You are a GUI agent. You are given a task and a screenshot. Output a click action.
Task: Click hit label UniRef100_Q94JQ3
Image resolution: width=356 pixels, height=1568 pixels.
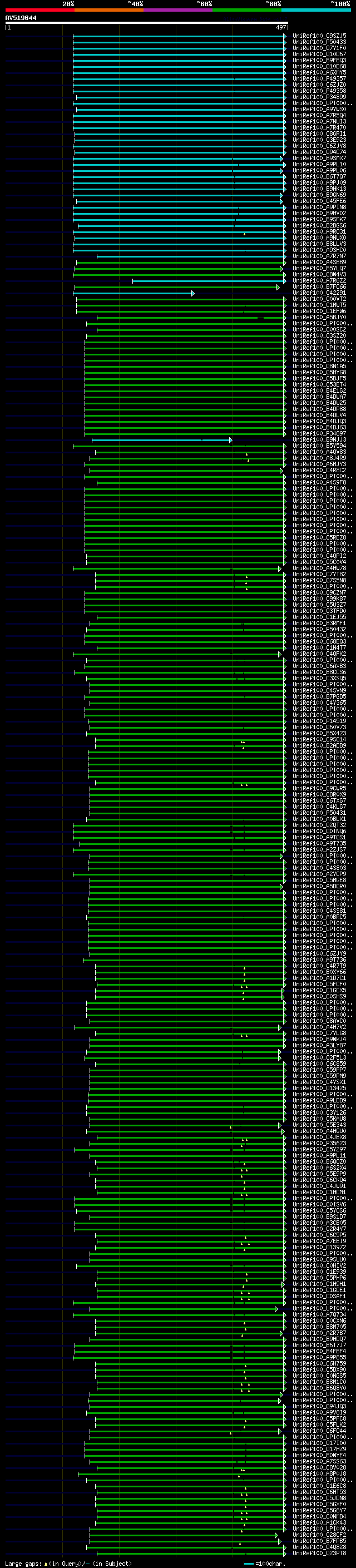(x=319, y=1407)
